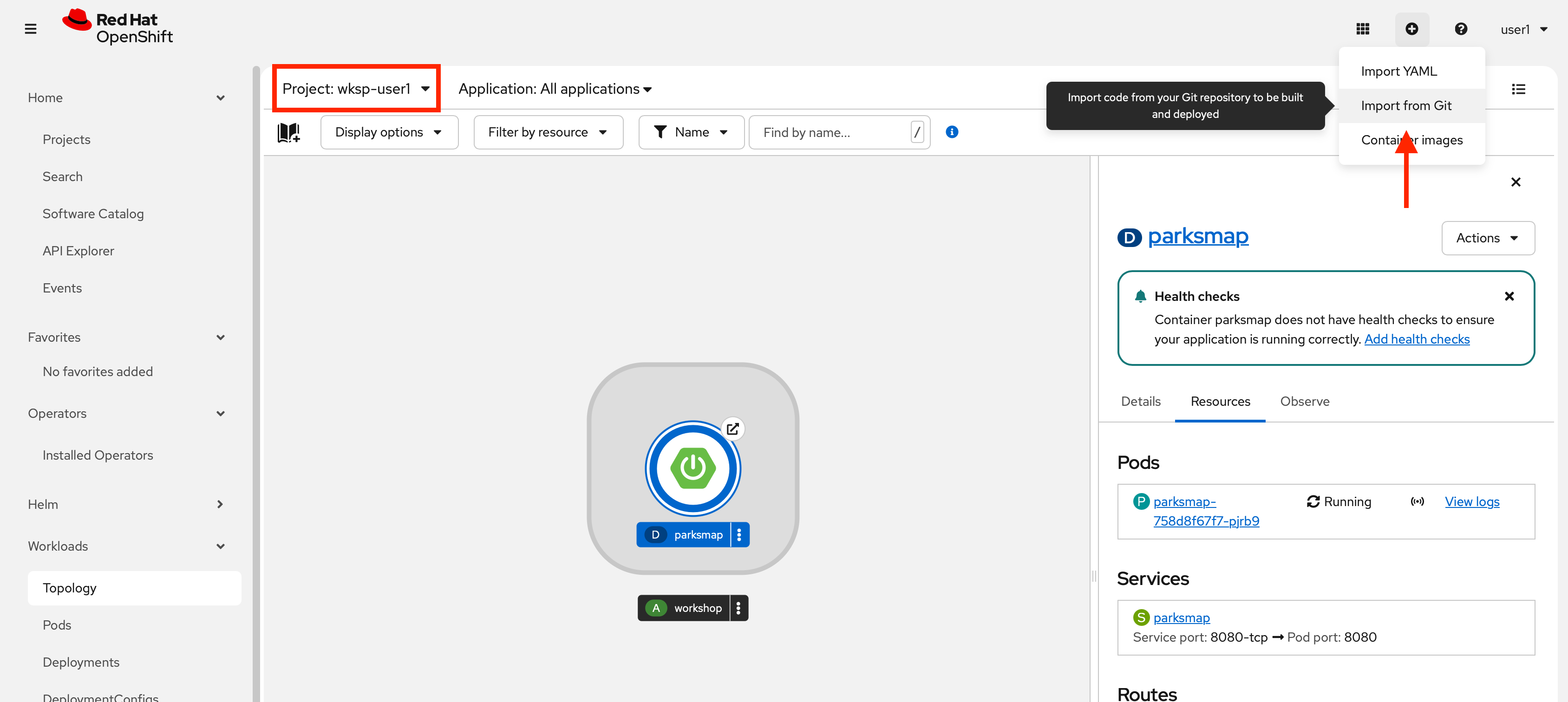This screenshot has width=1568, height=702.
Task: Close the parksmap side panel
Action: 1516,182
